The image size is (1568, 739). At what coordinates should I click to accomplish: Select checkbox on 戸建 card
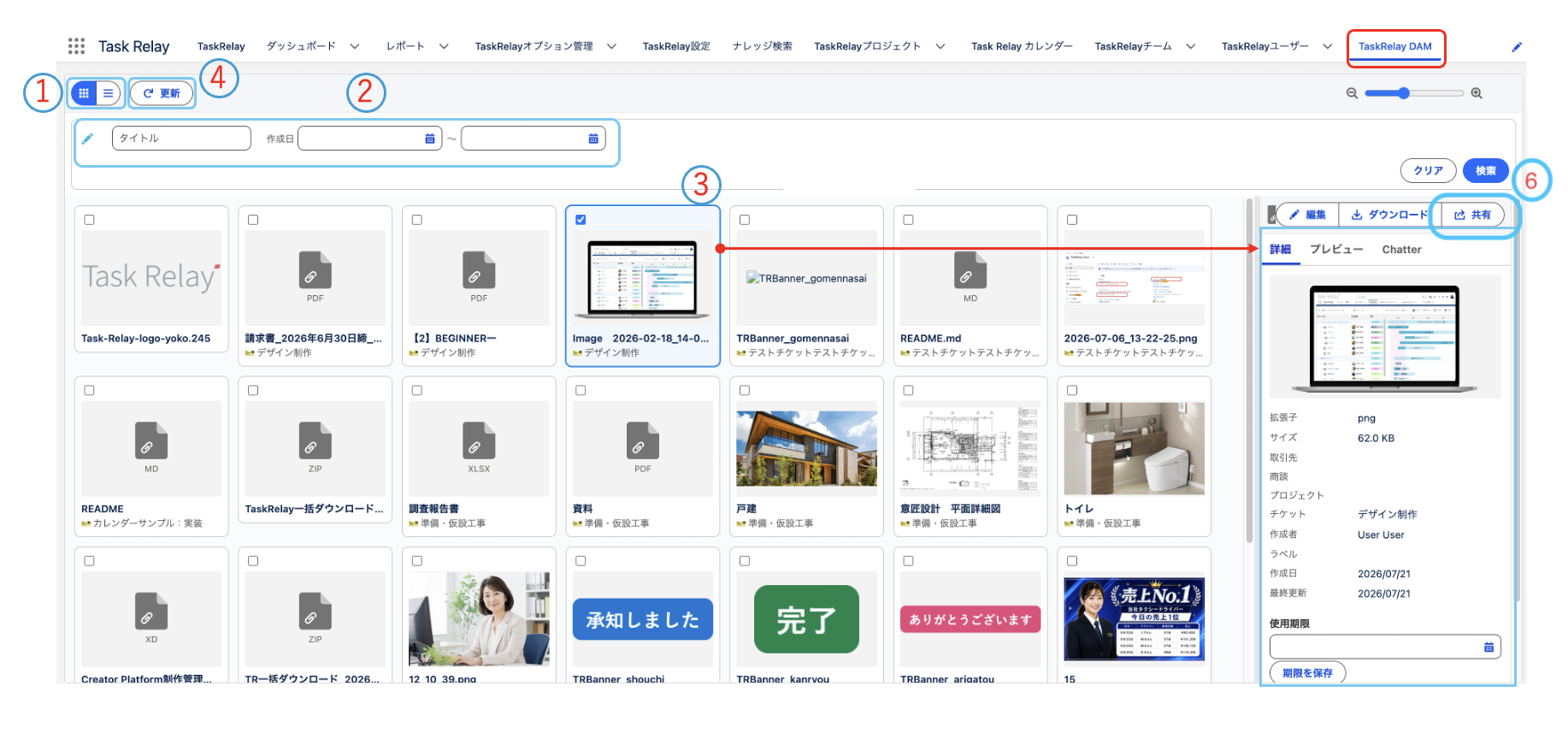point(745,390)
